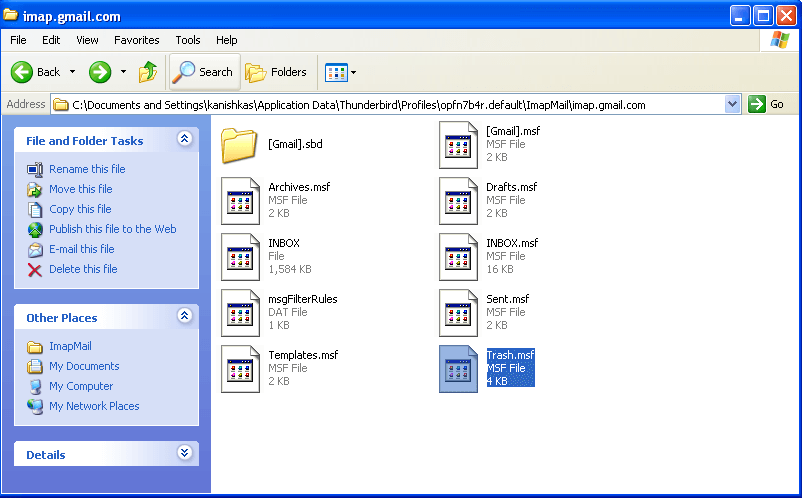Click Rename this file link

pyautogui.click(x=87, y=169)
